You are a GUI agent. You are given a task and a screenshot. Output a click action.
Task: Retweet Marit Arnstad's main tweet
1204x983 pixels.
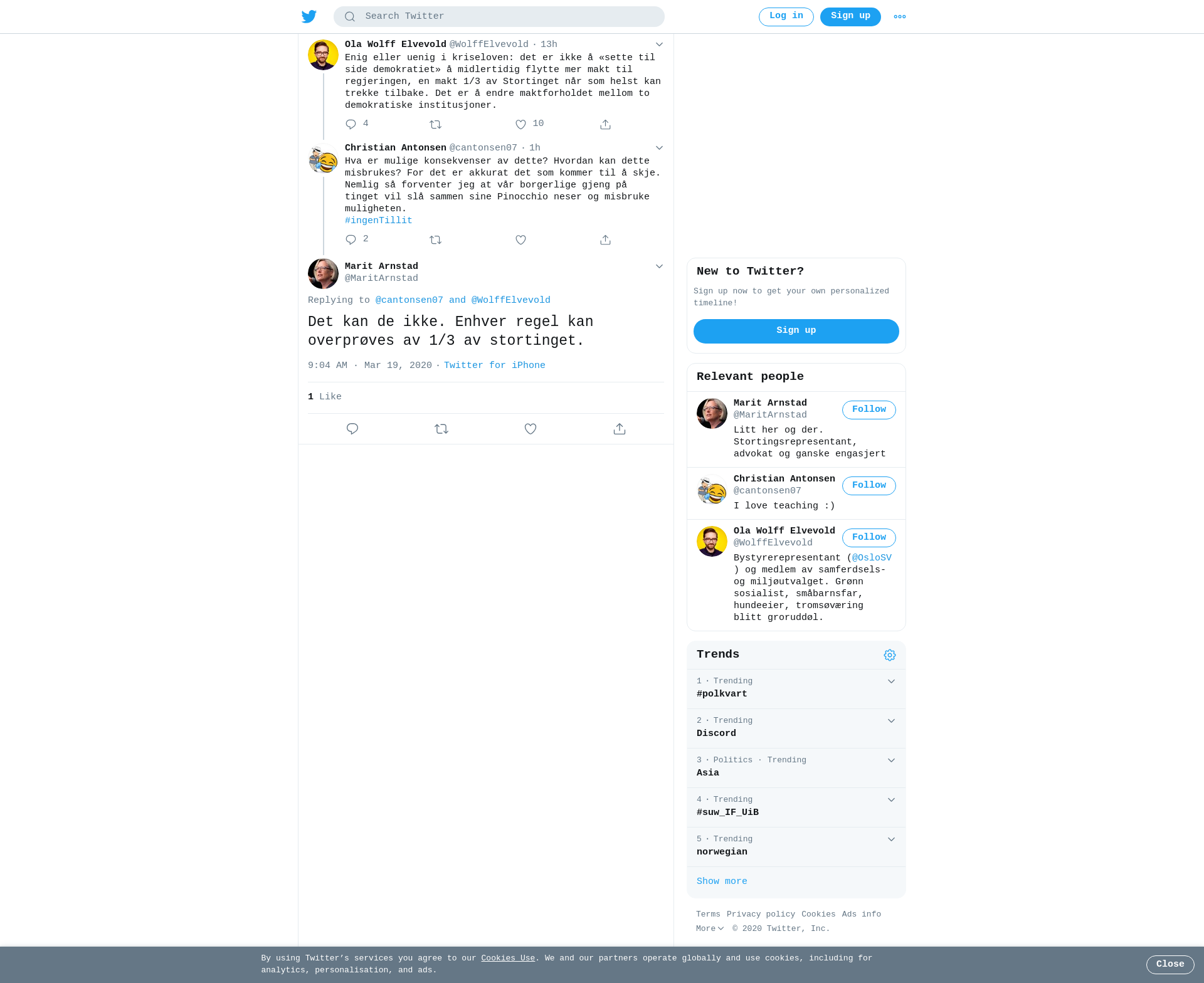tap(441, 429)
